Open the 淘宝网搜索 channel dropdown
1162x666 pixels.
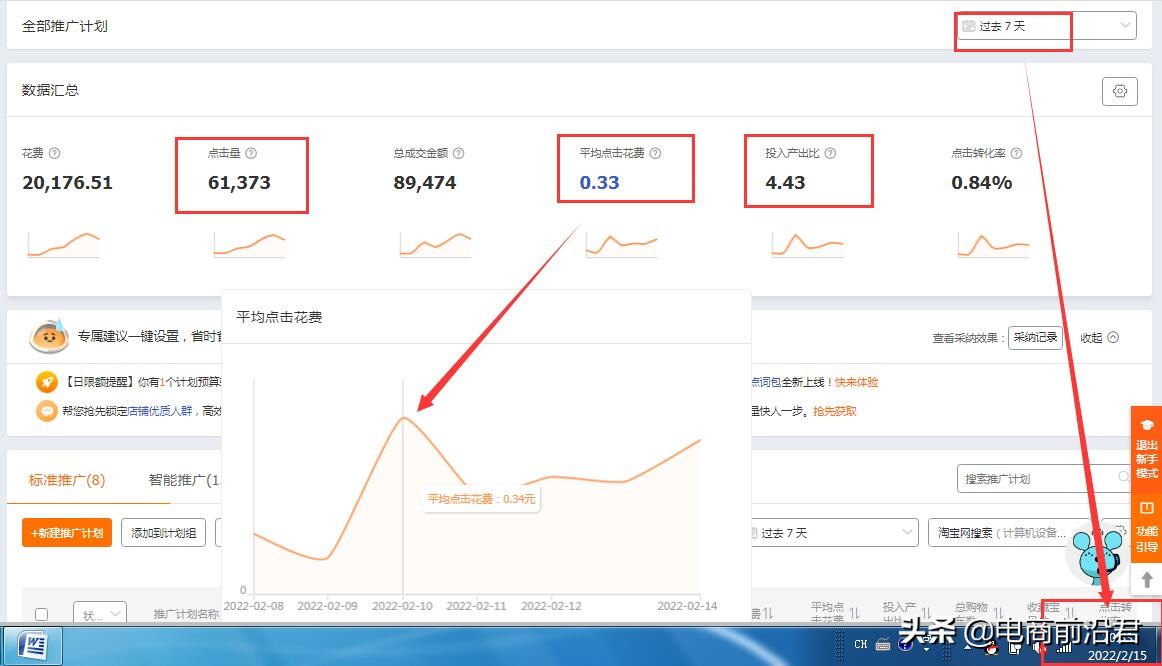tap(1000, 532)
